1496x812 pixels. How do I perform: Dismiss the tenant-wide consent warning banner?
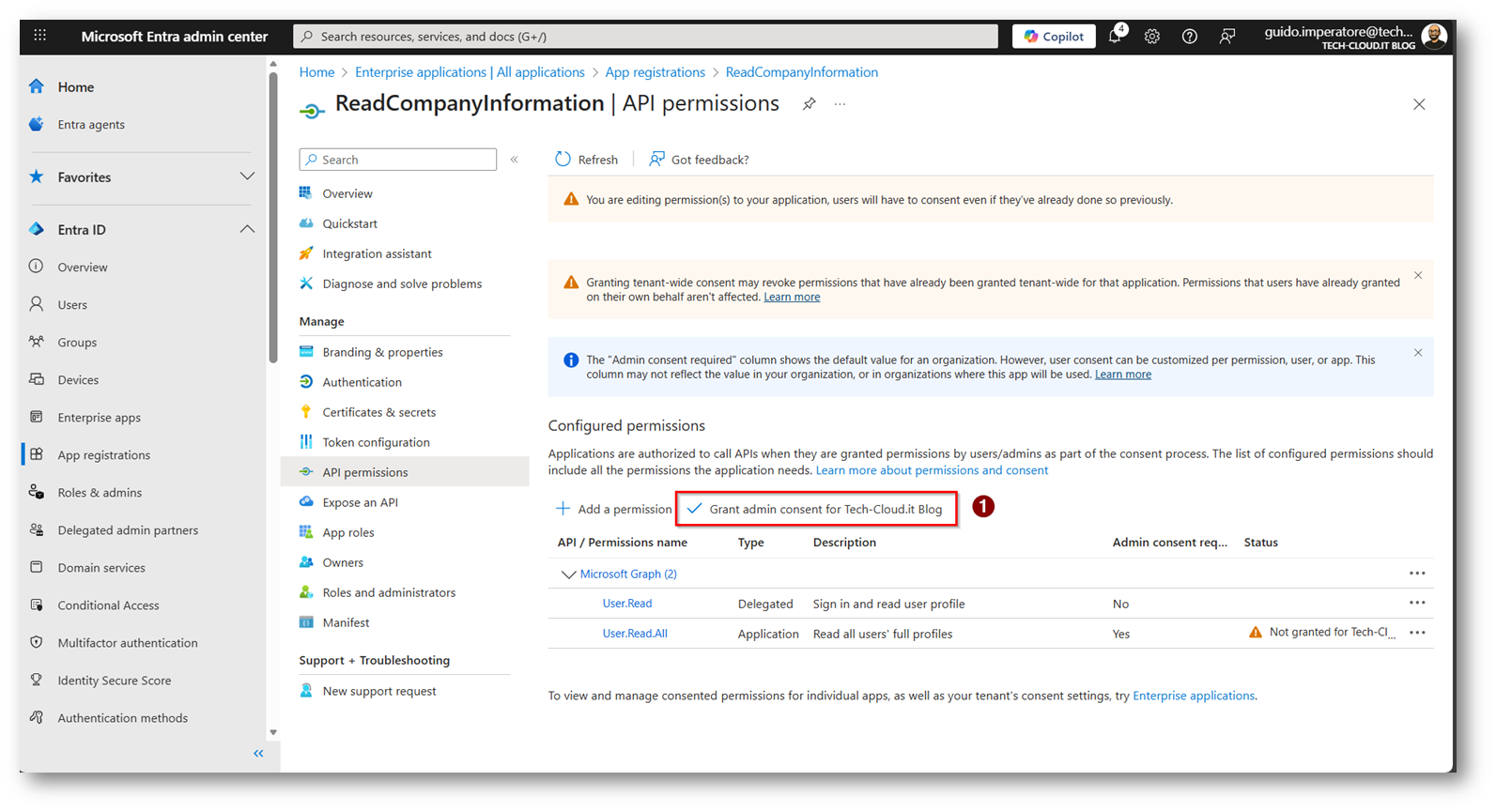(1418, 276)
